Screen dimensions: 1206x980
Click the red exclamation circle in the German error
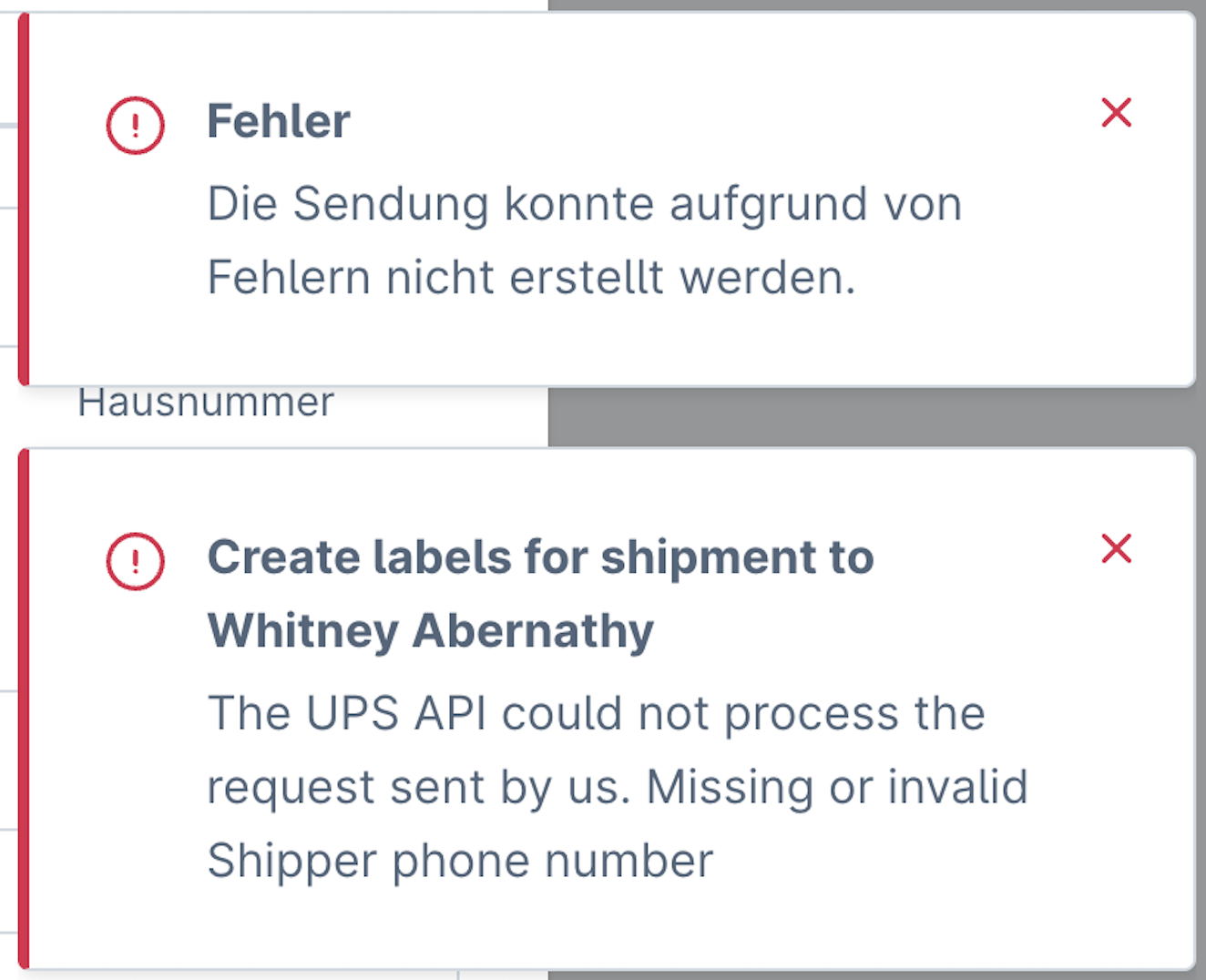click(x=135, y=128)
